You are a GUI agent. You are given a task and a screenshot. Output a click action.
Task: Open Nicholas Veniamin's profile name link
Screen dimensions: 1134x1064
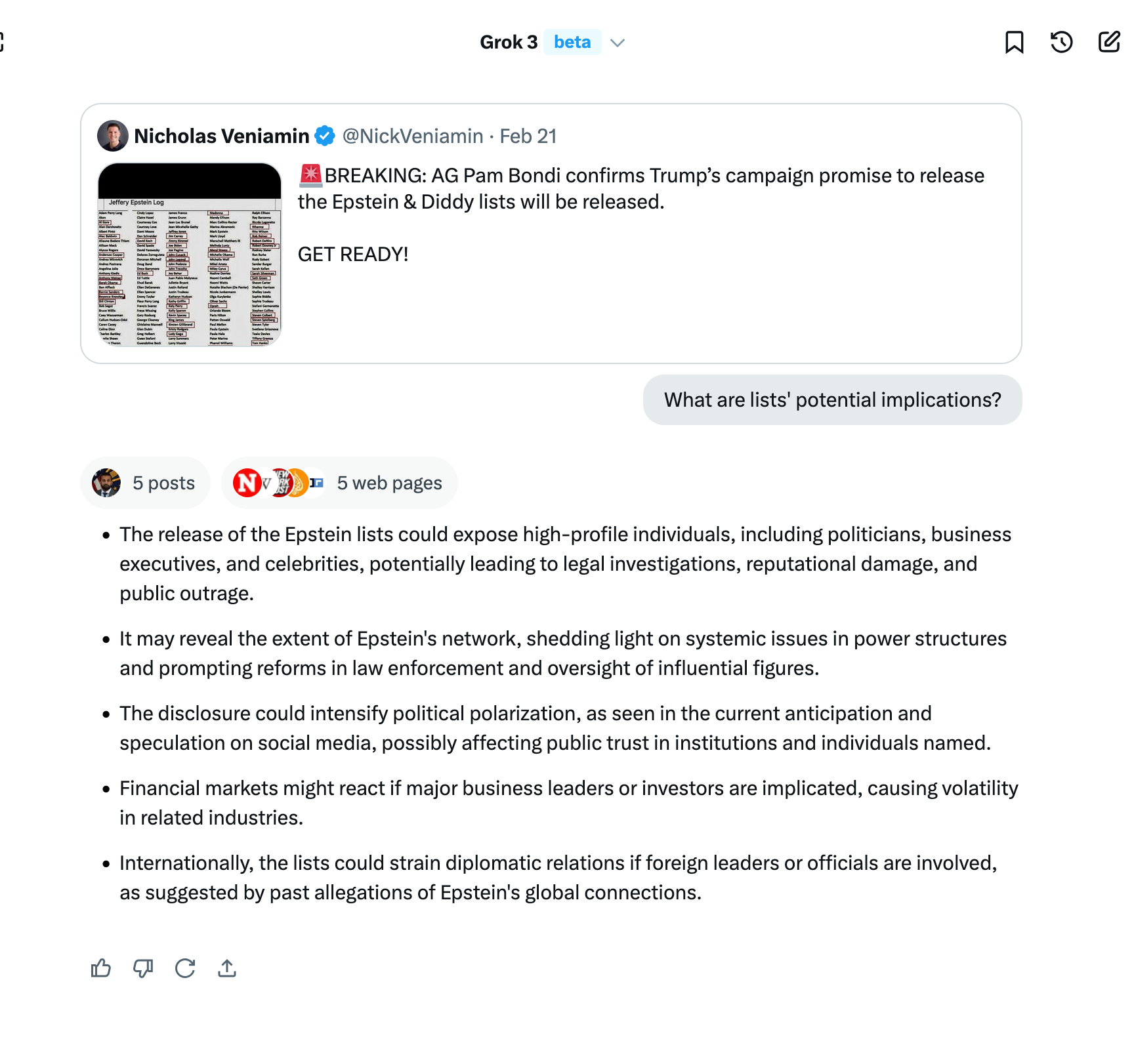point(222,136)
